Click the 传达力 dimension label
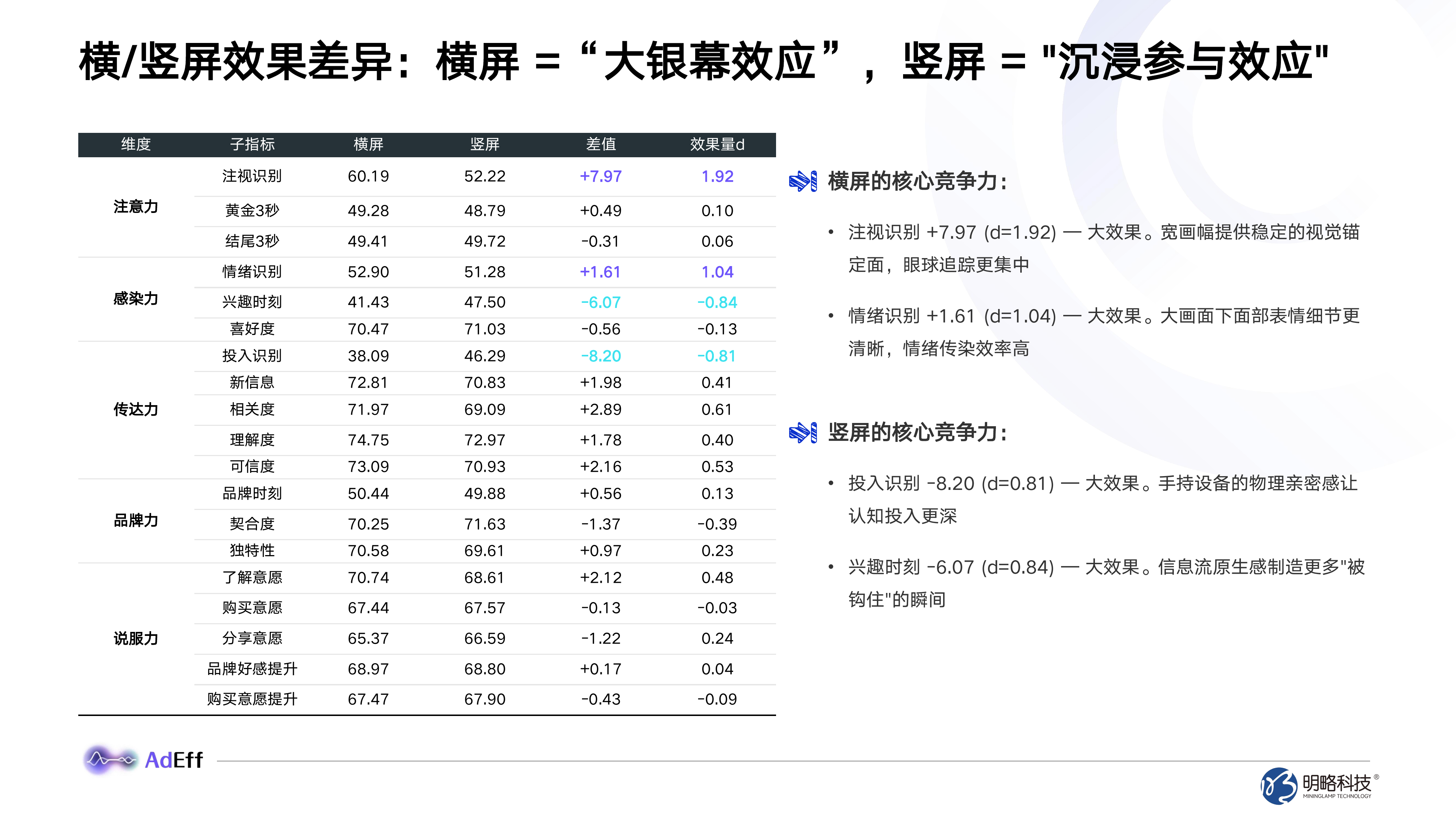The height and width of the screenshot is (819, 1456). click(x=136, y=410)
